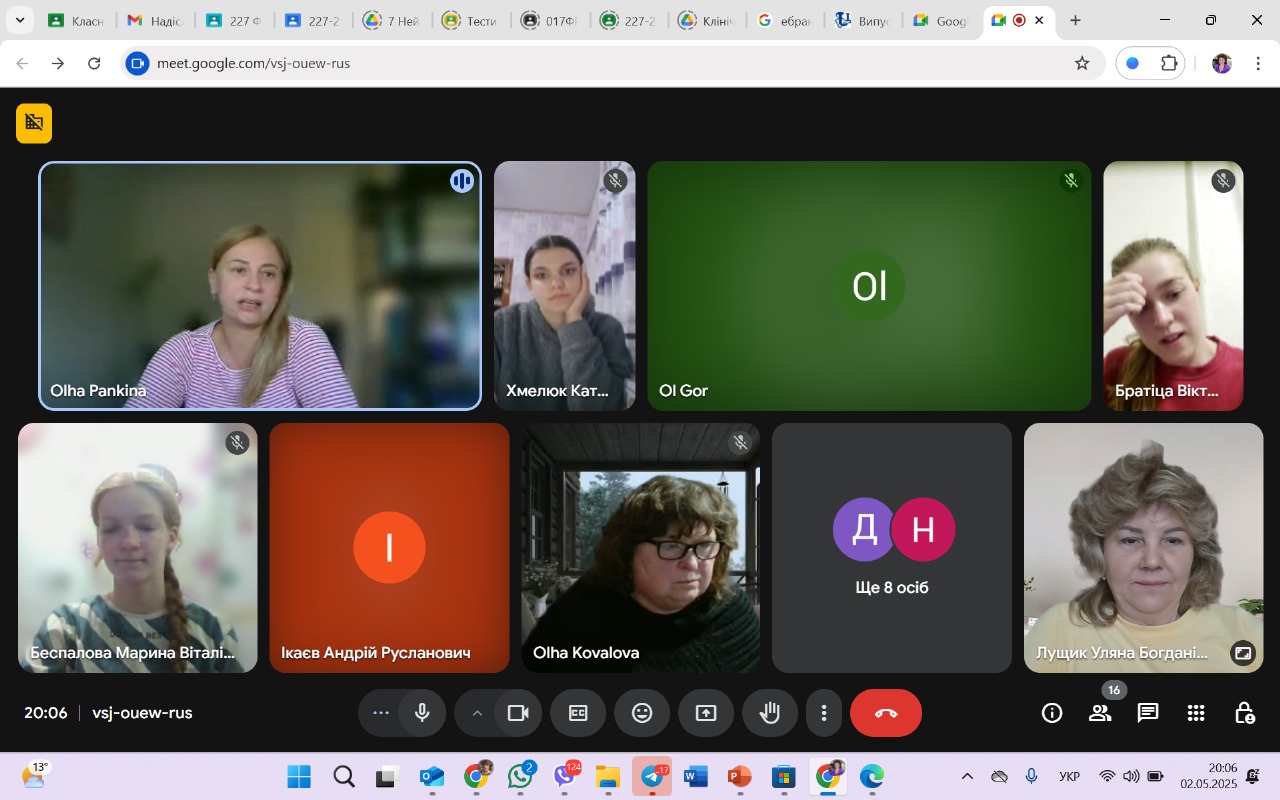The height and width of the screenshot is (800, 1280).
Task: Go back to previous page
Action: coord(22,63)
